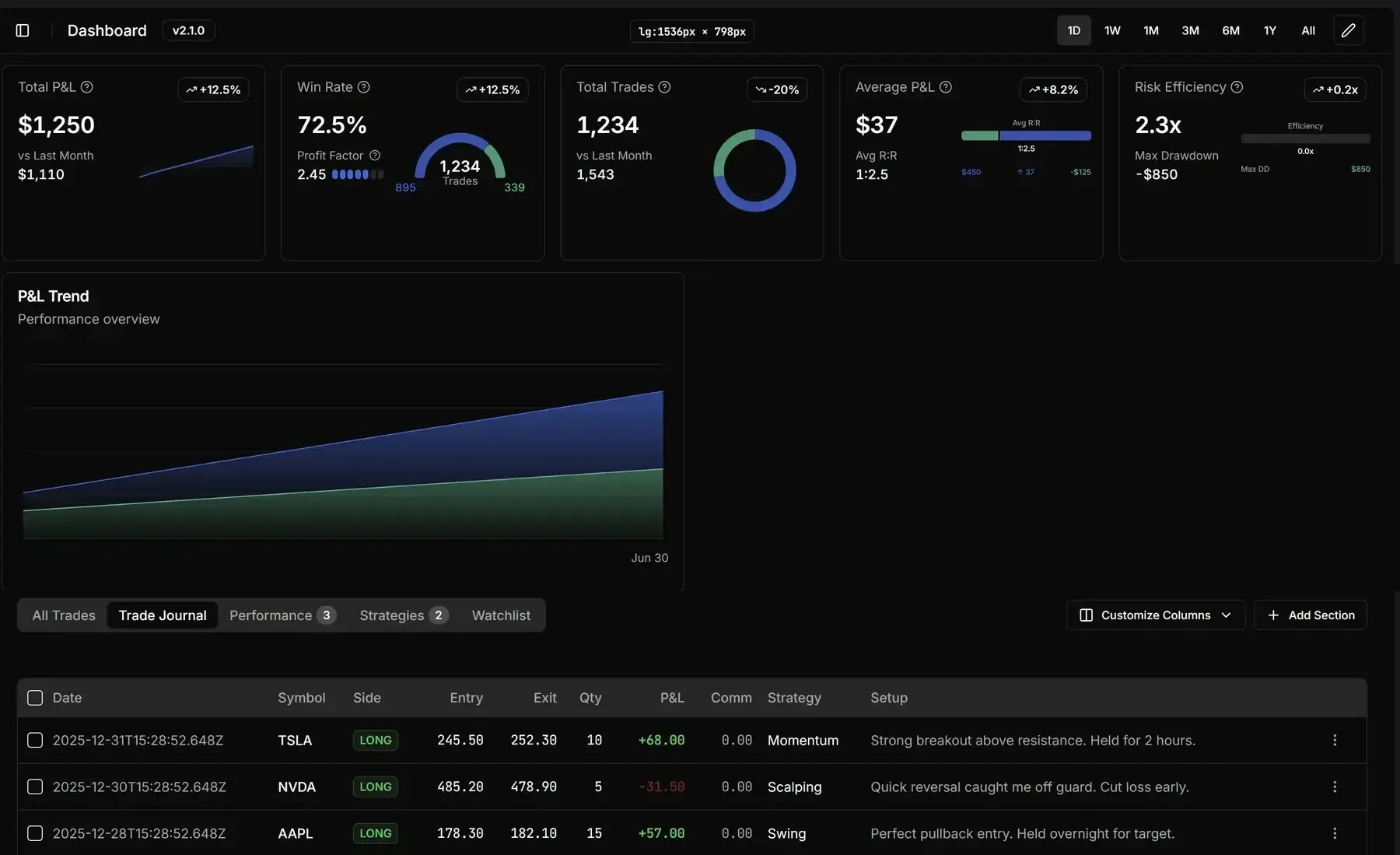Click the columns icon in Customize Columns

[x=1087, y=615]
